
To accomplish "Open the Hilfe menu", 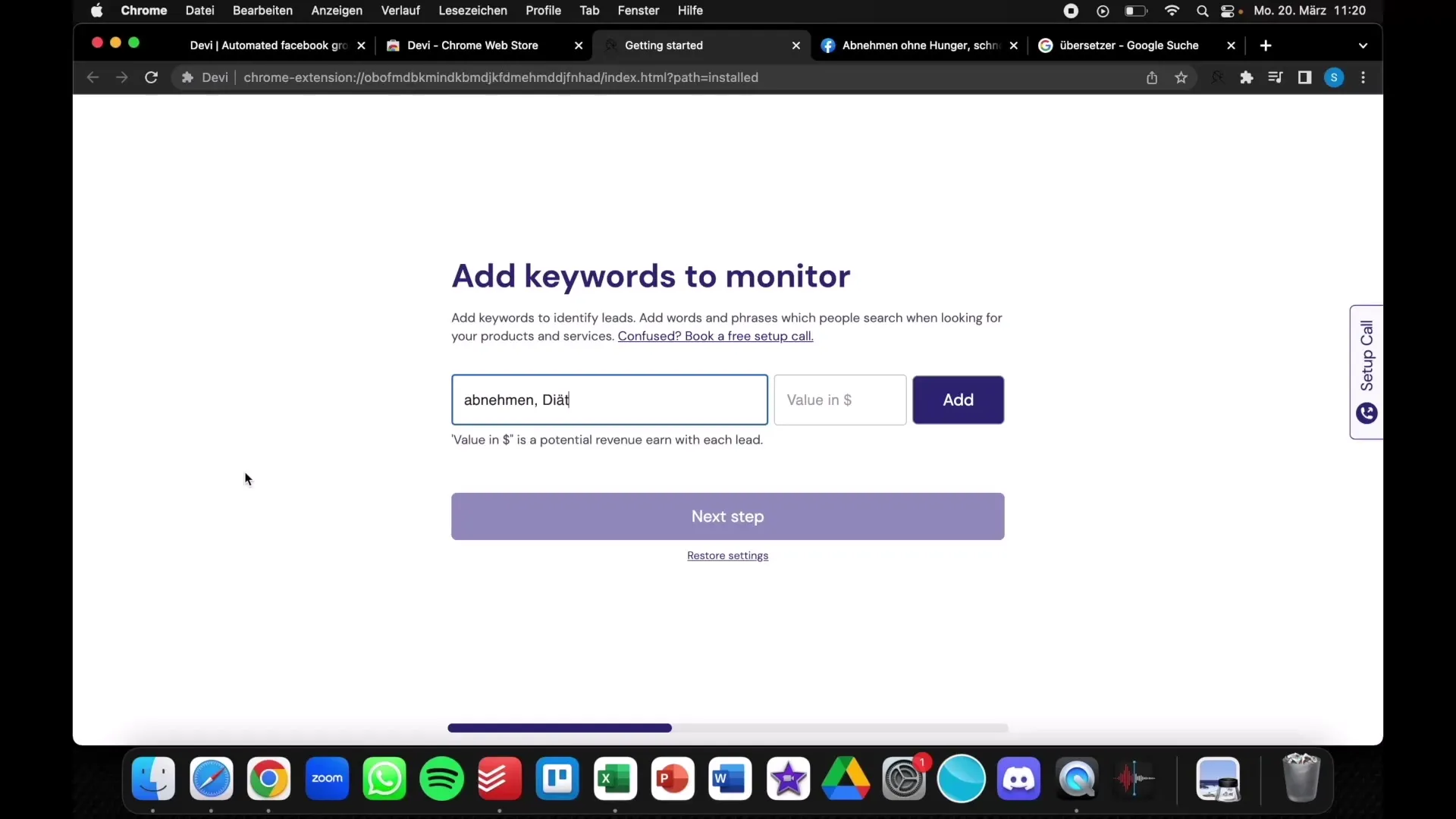I will click(x=690, y=11).
